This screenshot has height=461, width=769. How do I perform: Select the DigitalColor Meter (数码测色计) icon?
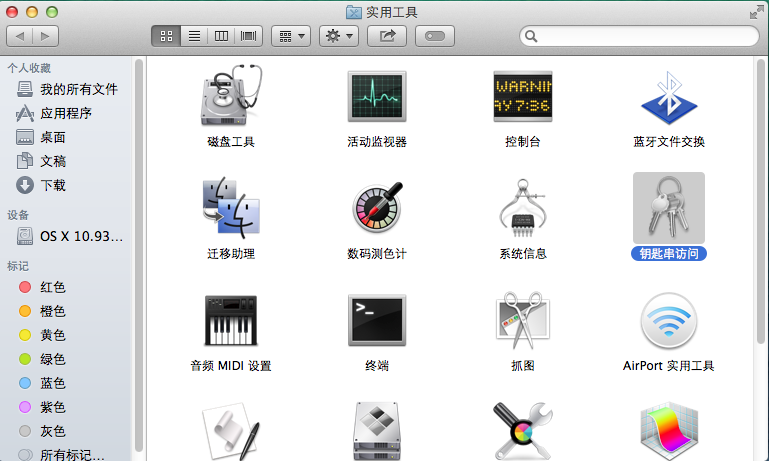tap(377, 207)
